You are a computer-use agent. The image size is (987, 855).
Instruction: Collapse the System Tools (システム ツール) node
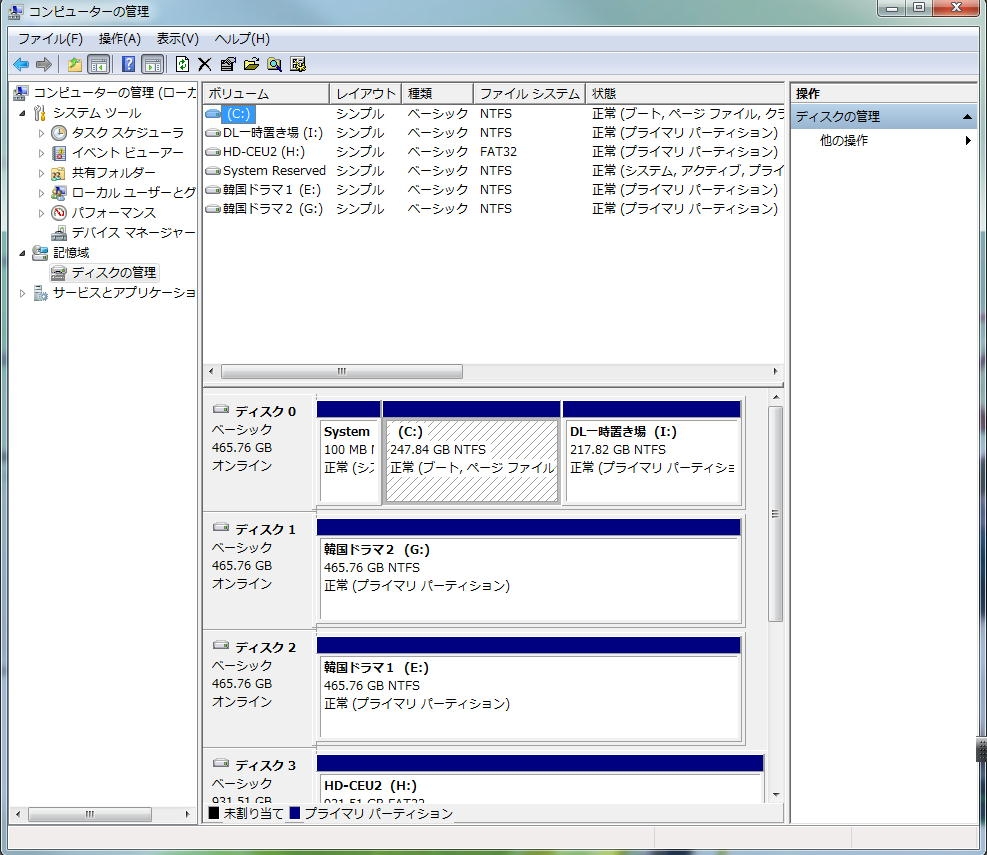(x=22, y=114)
